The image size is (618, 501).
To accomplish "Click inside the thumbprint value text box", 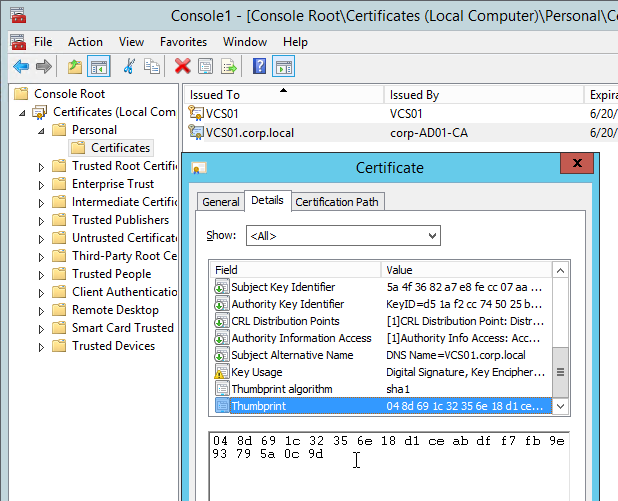I will click(x=389, y=467).
